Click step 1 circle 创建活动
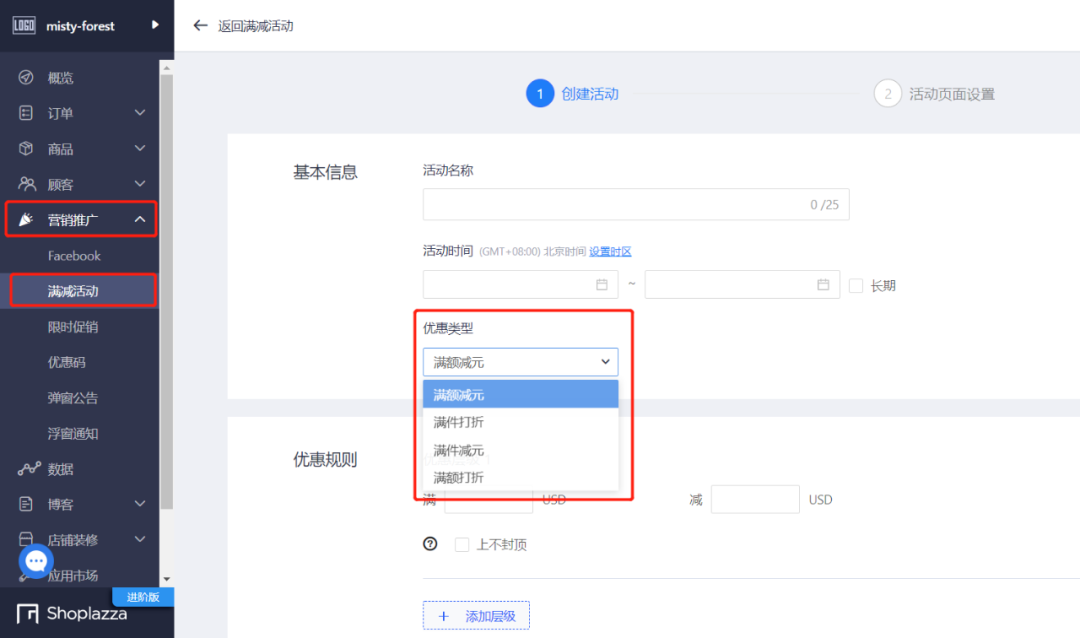The width and height of the screenshot is (1080, 638). (x=540, y=94)
